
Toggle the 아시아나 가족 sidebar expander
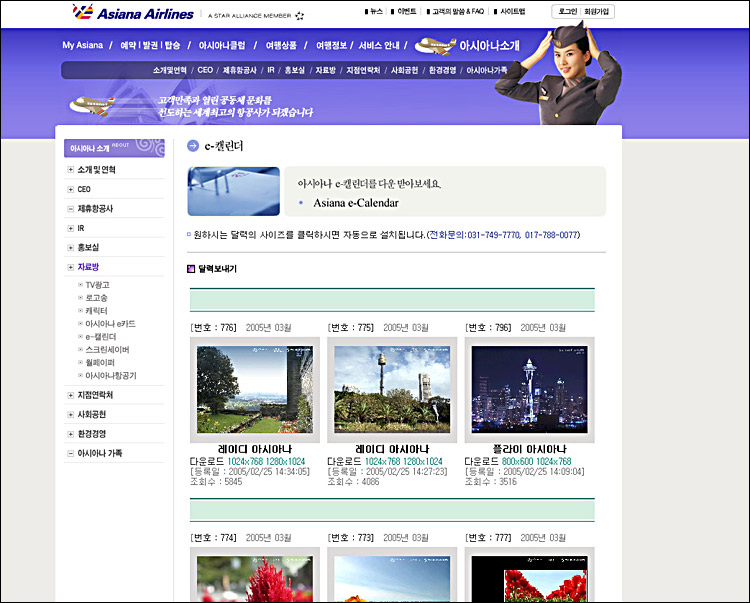pos(71,453)
